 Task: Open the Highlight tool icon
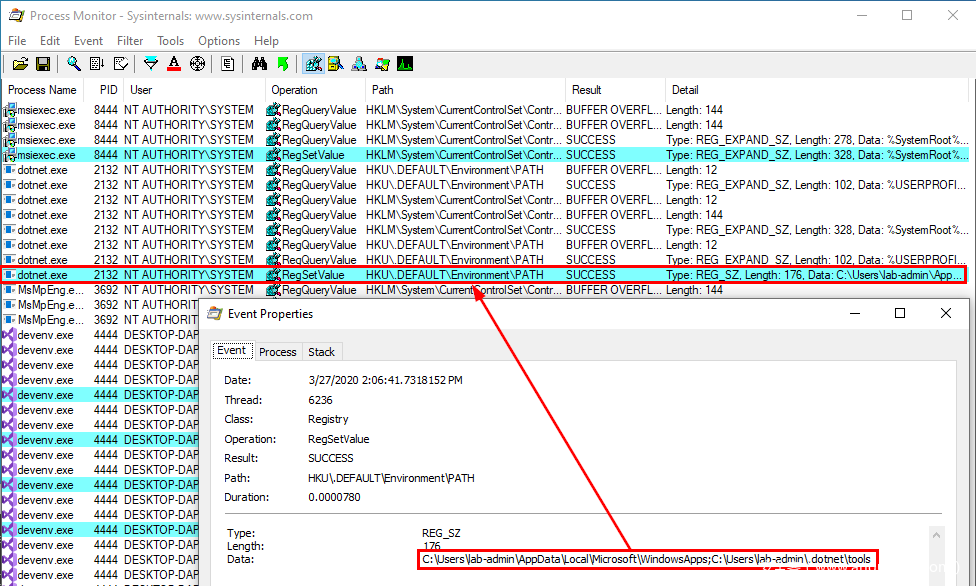(x=174, y=64)
